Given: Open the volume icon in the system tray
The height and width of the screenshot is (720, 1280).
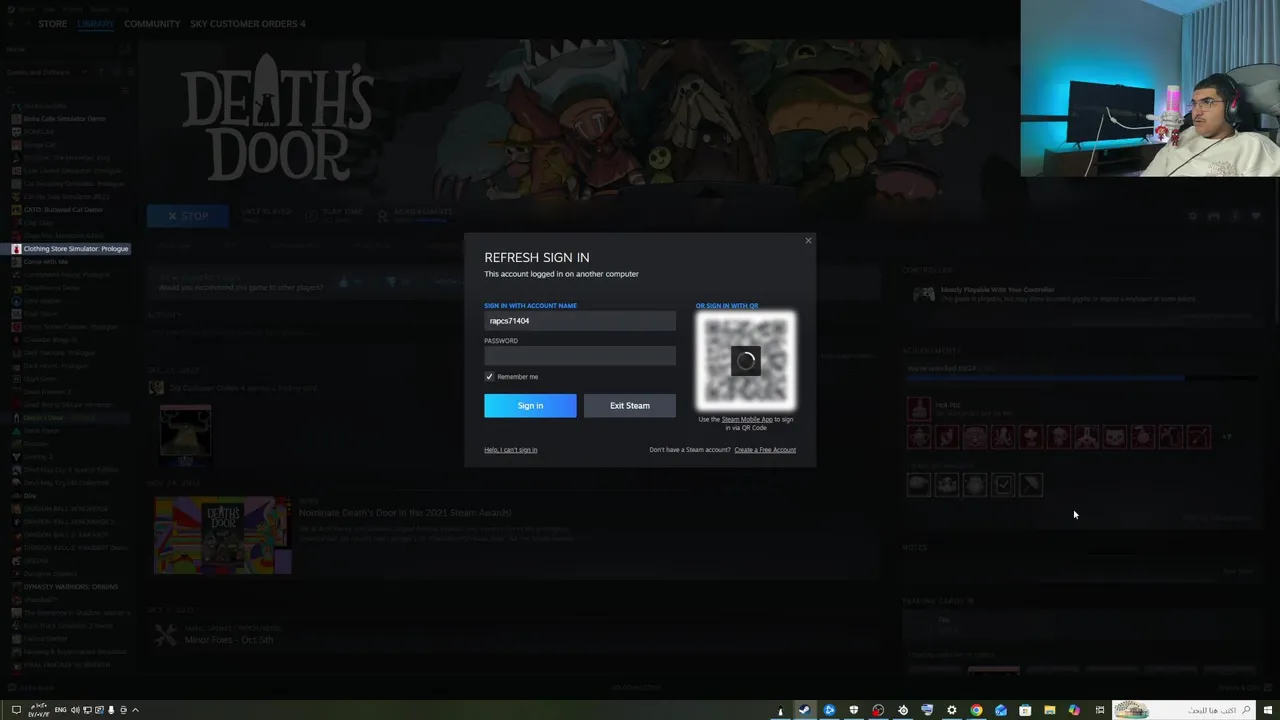Looking at the screenshot, I should point(76,710).
